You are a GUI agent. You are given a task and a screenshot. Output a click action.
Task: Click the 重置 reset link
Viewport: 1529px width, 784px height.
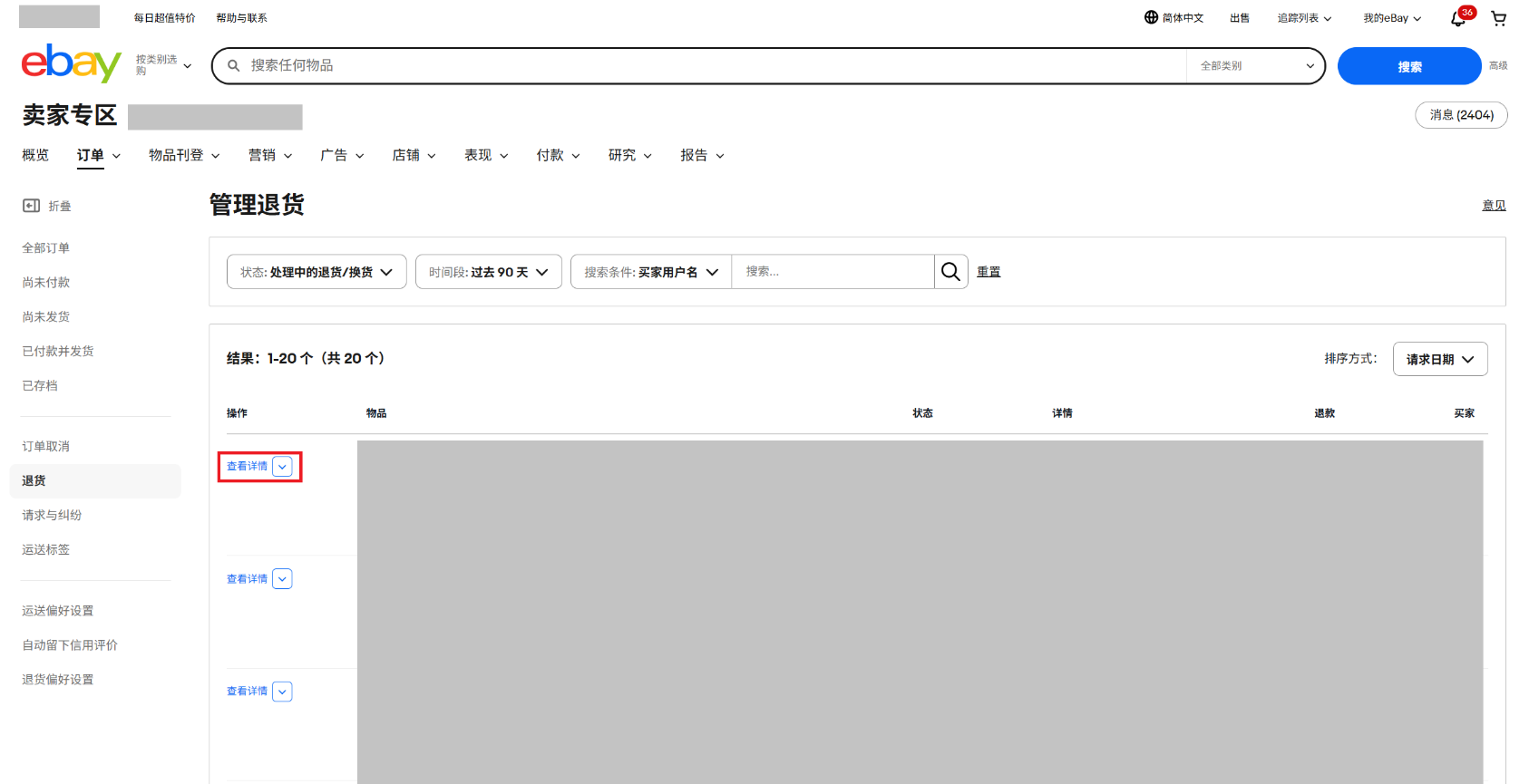(988, 272)
